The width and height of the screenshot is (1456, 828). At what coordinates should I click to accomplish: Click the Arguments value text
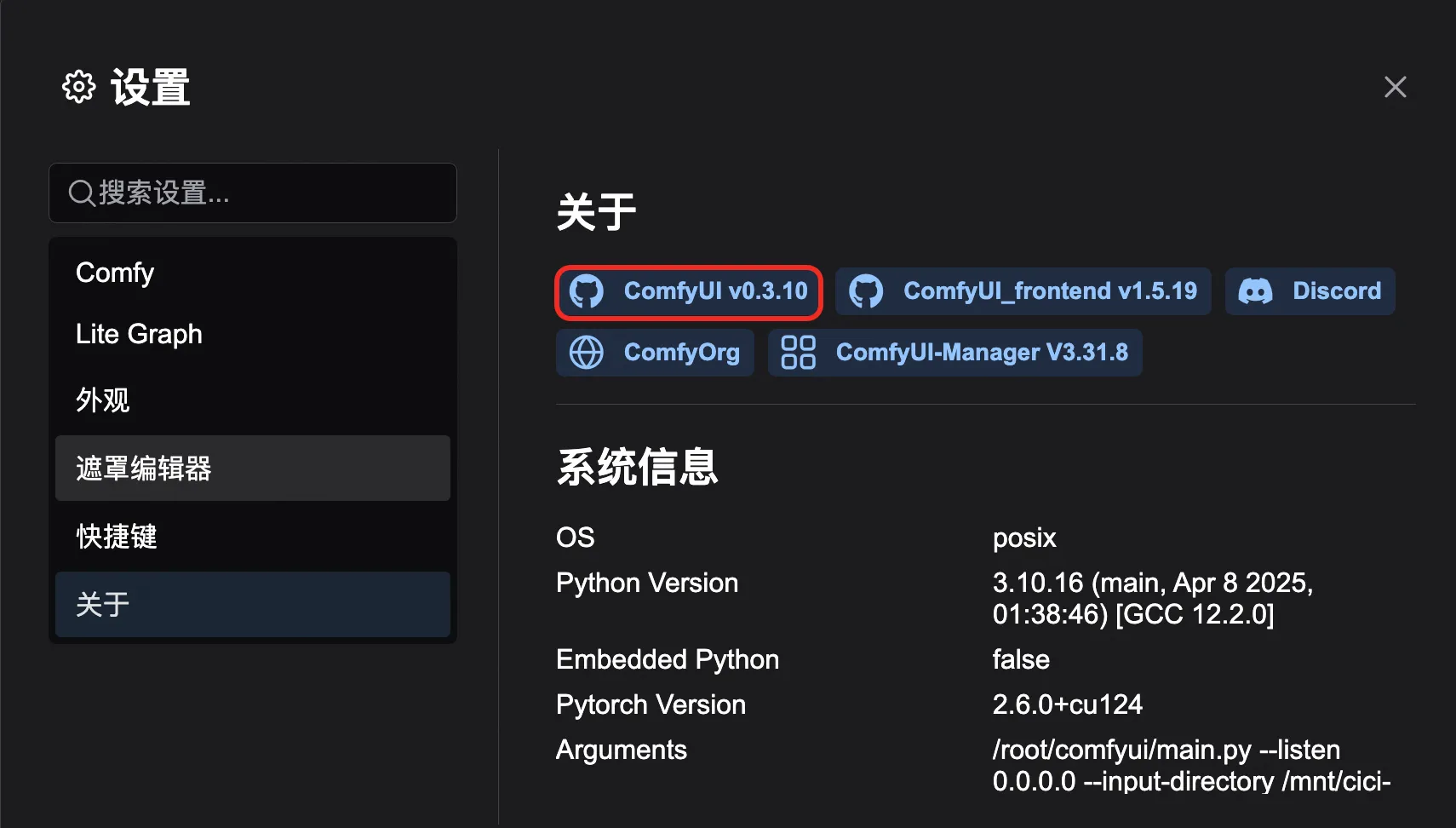[x=1192, y=765]
